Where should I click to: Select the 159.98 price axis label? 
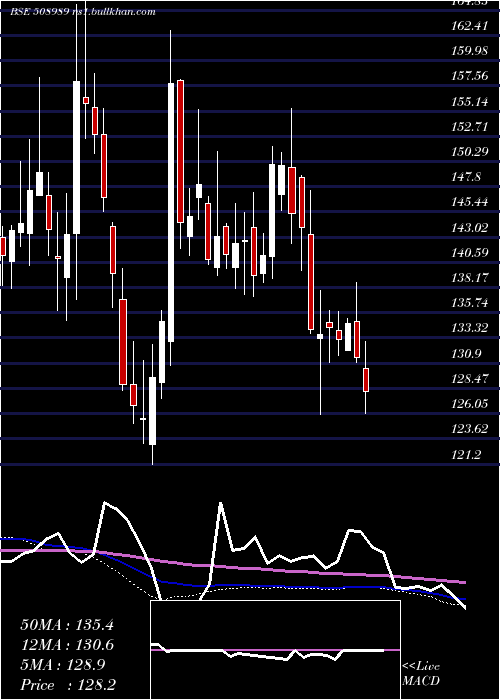[x=469, y=51]
